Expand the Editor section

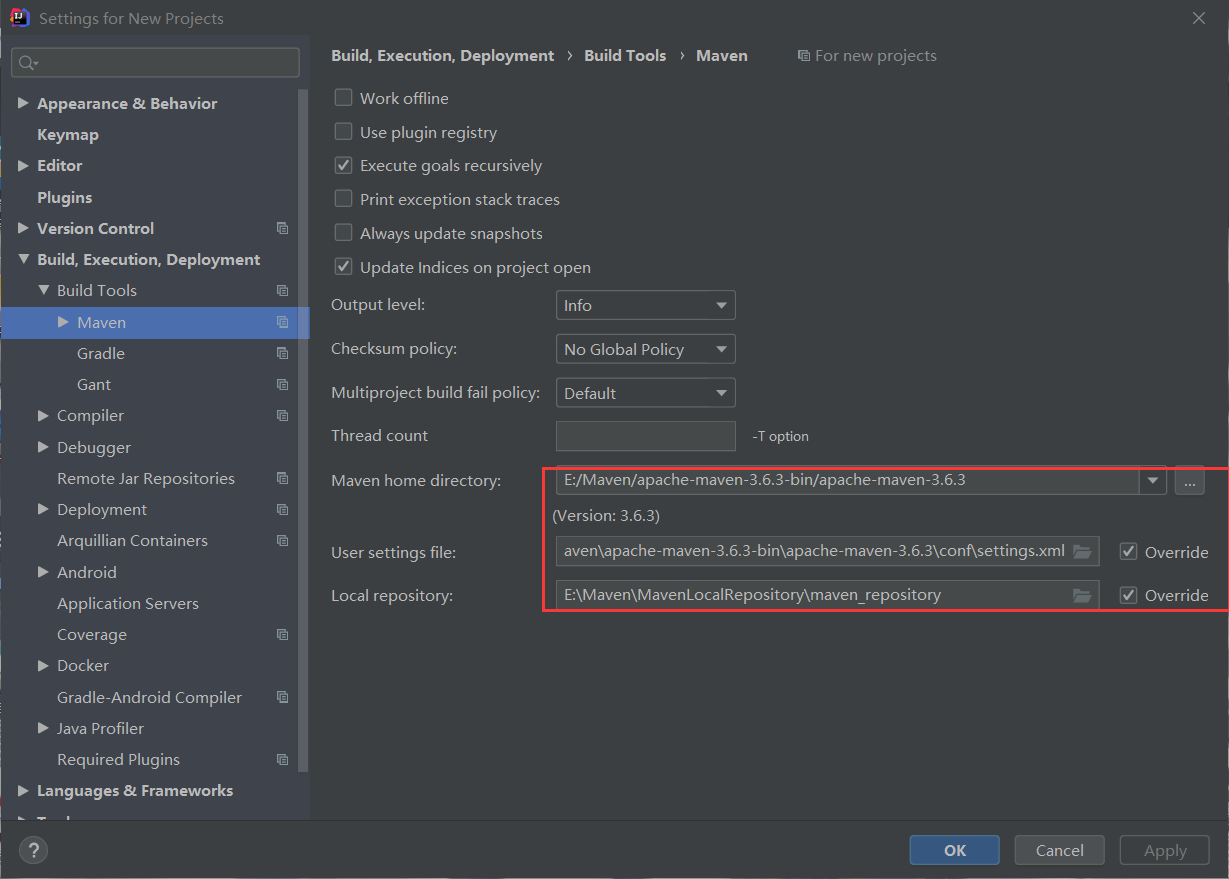tap(23, 165)
